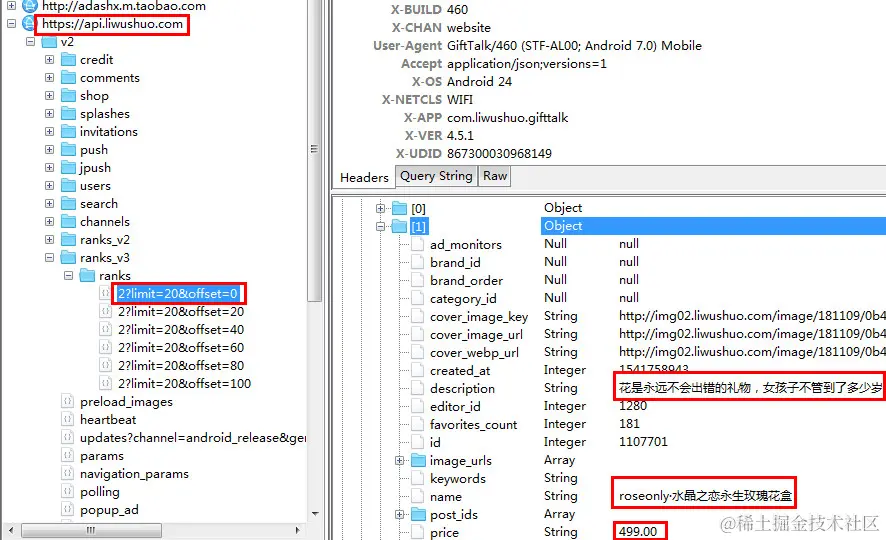Select request 2?limit=20&offset=100

coord(184,384)
